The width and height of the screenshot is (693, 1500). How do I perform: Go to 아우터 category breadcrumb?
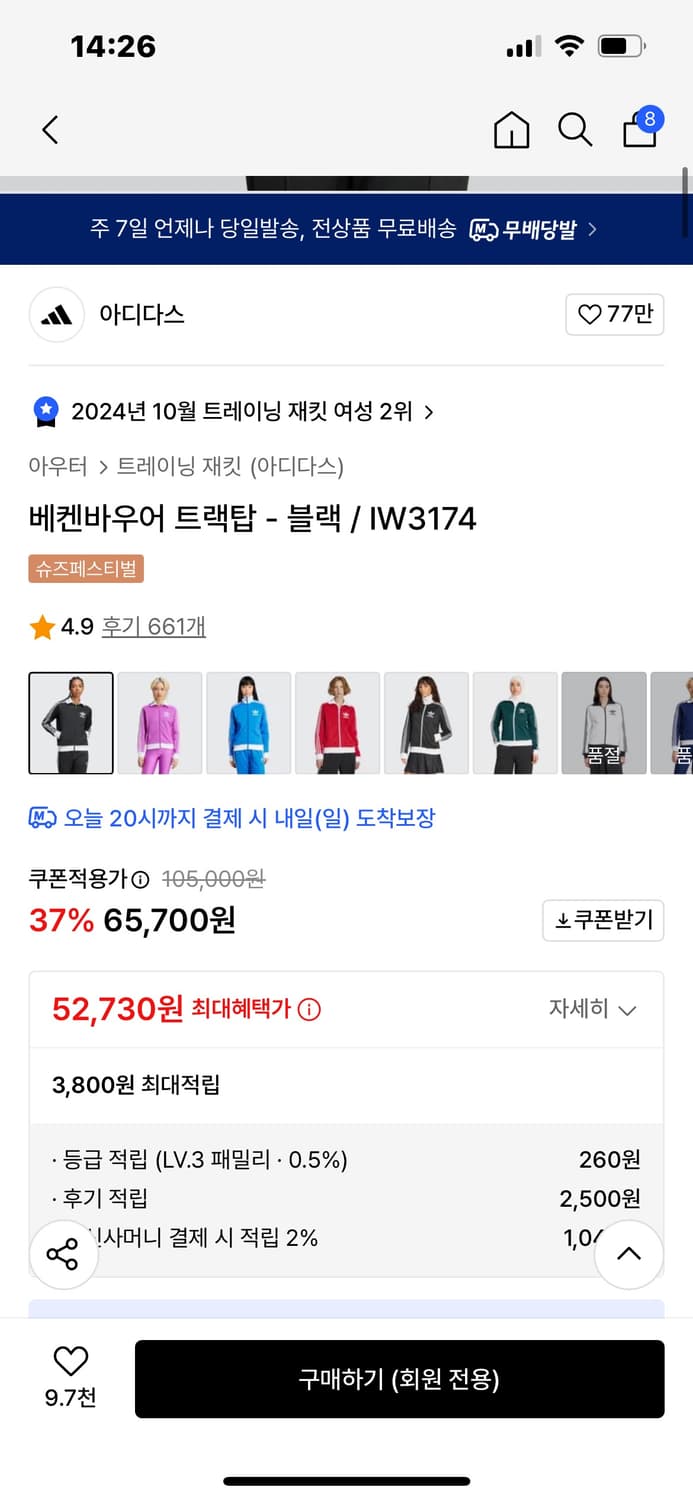[55, 466]
